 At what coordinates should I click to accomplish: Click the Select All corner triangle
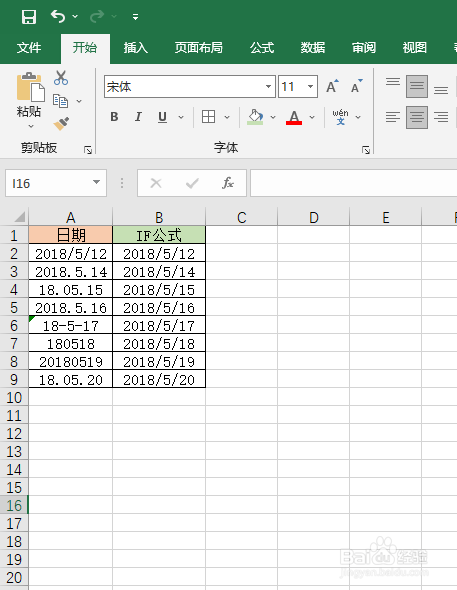pos(19,216)
